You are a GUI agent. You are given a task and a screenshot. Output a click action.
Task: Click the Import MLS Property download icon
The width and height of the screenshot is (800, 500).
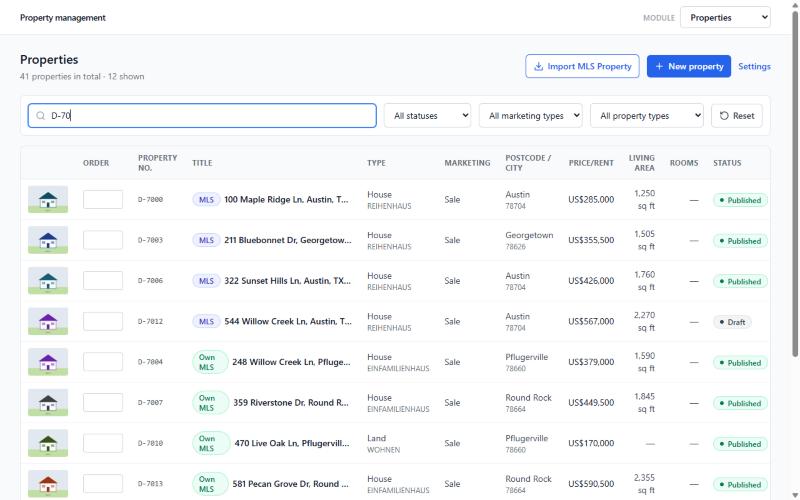point(538,66)
